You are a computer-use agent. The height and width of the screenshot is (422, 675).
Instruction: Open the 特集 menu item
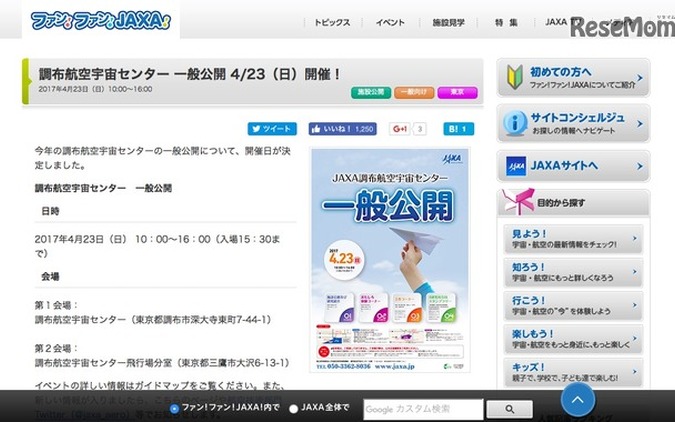click(x=506, y=22)
